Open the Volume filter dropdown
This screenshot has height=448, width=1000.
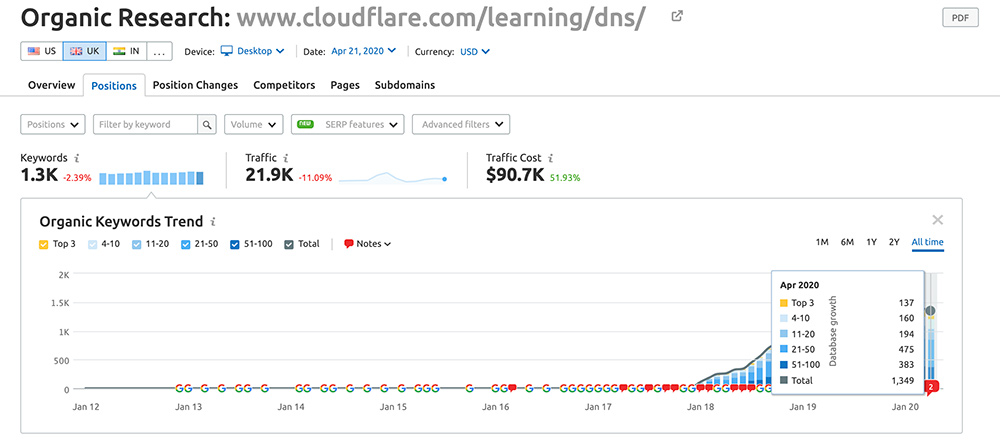(254, 124)
